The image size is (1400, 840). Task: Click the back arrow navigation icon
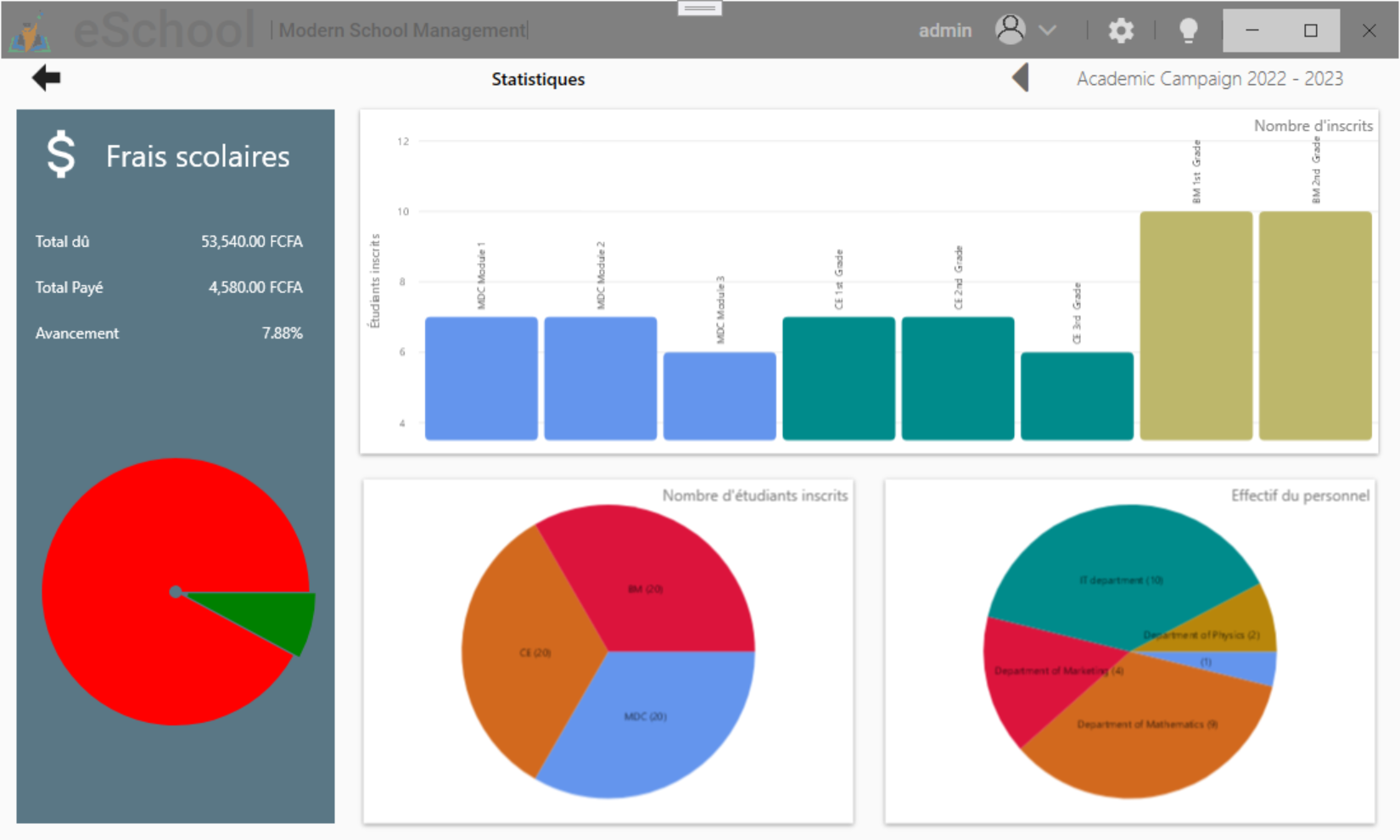46,77
